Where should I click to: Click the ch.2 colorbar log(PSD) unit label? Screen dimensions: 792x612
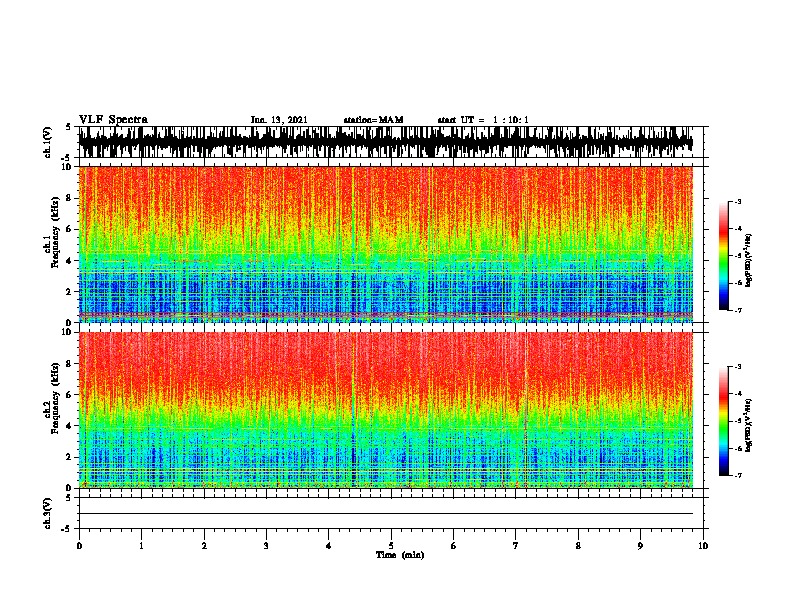749,425
